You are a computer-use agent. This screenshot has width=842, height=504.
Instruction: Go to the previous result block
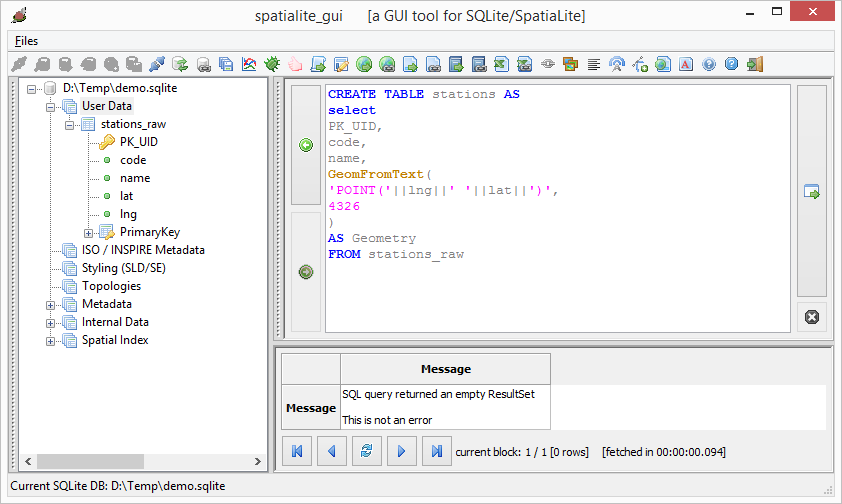(x=332, y=451)
